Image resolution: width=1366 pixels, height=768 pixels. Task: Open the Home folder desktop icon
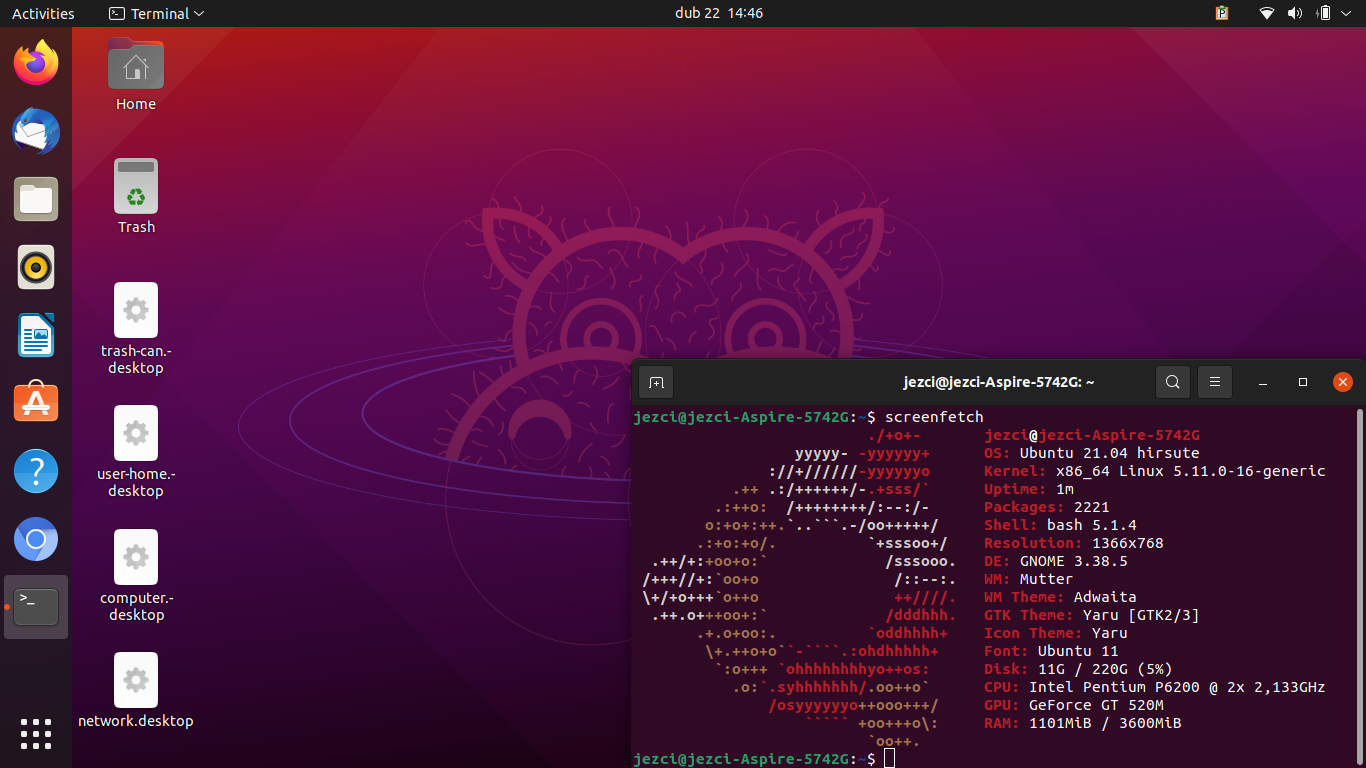[135, 62]
